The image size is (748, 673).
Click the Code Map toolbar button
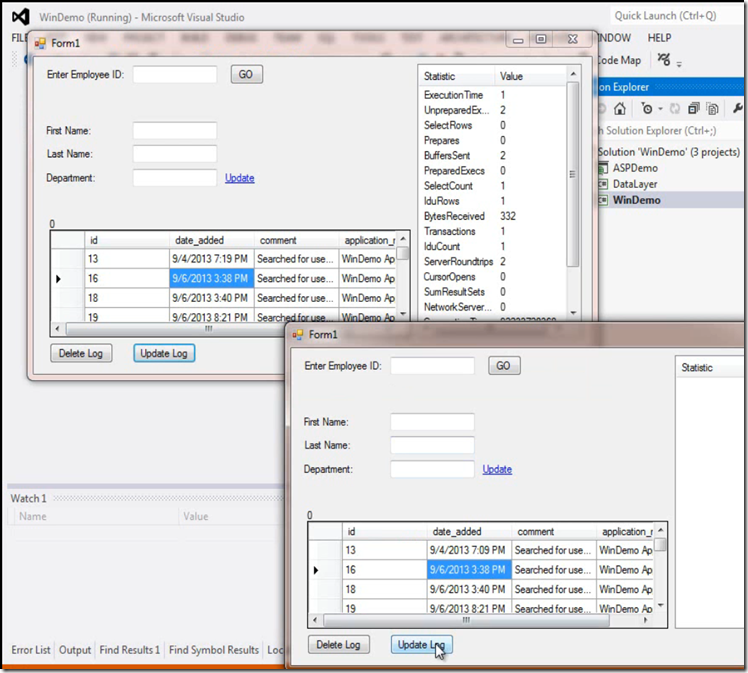click(x=619, y=60)
